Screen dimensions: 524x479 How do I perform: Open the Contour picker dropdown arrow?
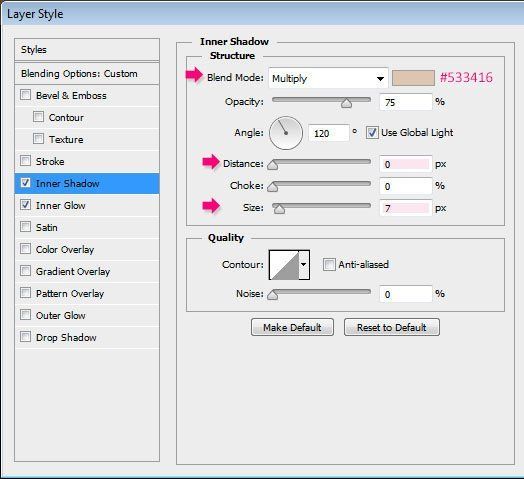click(303, 264)
